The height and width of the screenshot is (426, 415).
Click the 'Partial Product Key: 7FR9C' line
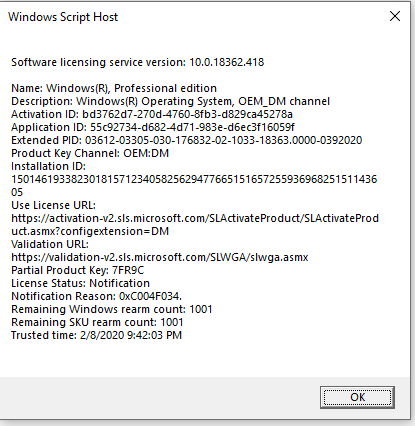pos(78,270)
